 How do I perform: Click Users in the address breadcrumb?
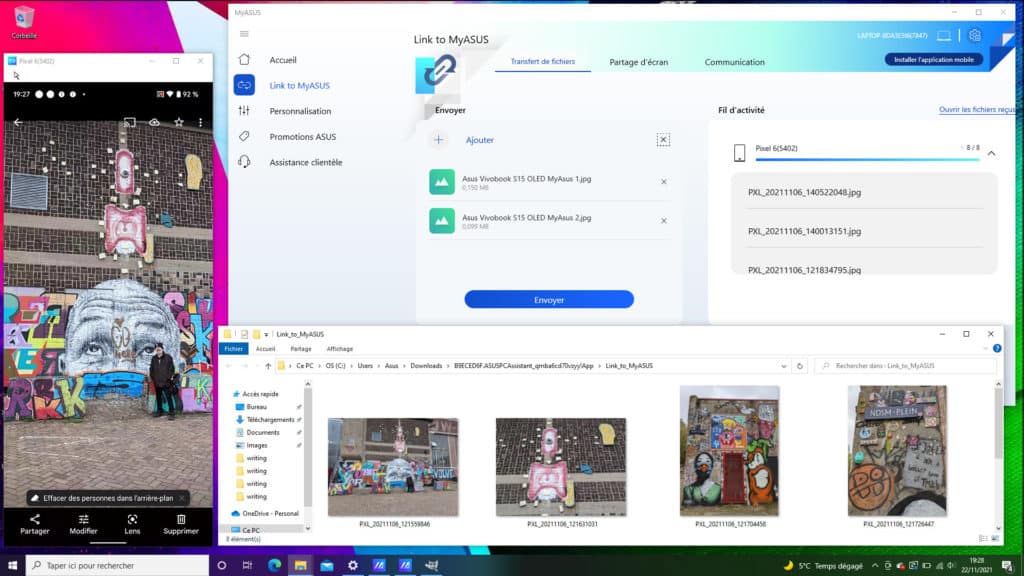click(365, 366)
